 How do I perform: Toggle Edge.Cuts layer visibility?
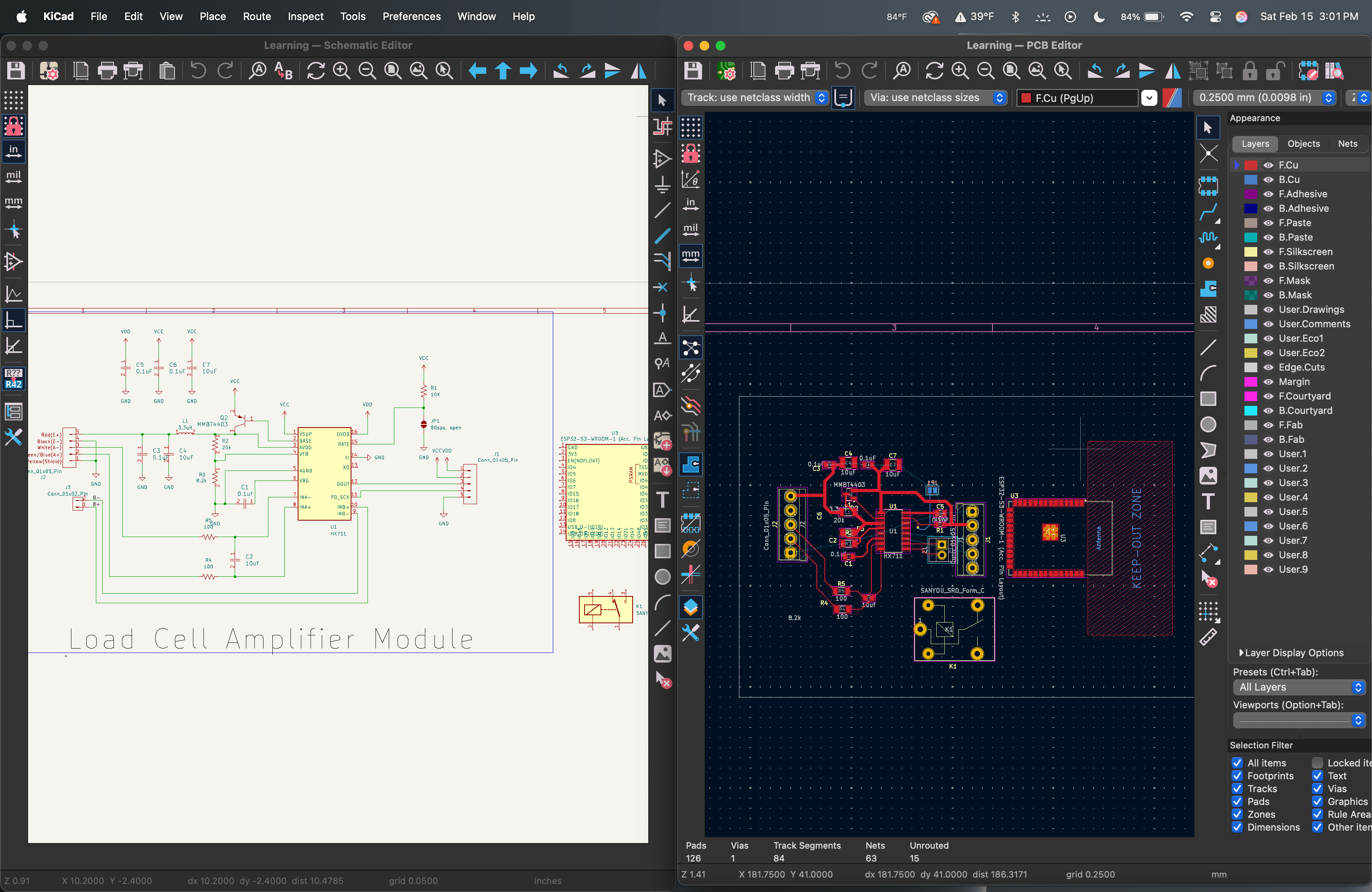tap(1268, 367)
